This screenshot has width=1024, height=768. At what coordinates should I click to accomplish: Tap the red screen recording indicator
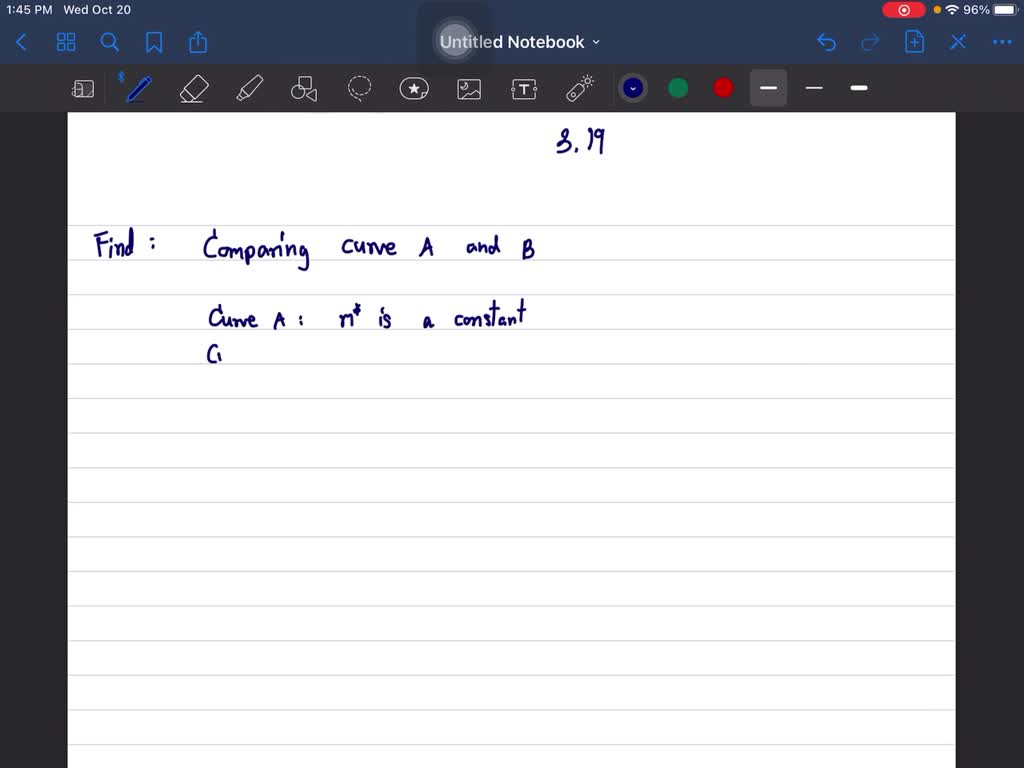[904, 10]
